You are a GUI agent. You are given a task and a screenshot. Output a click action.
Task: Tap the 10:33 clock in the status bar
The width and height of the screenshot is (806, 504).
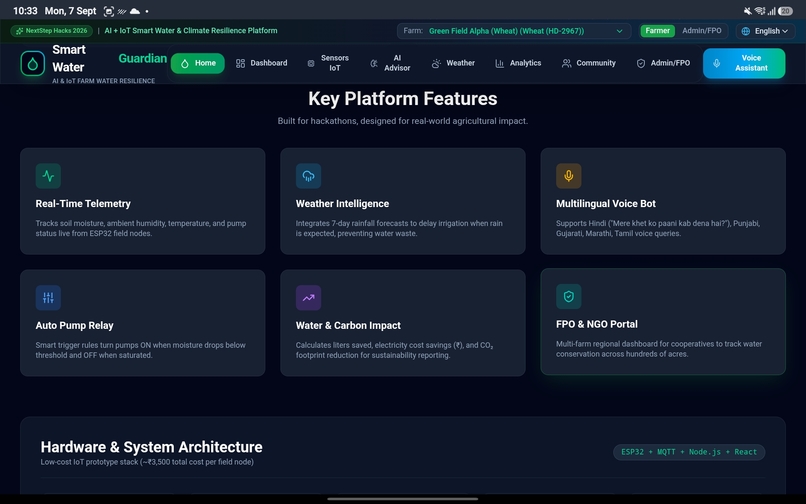25,11
